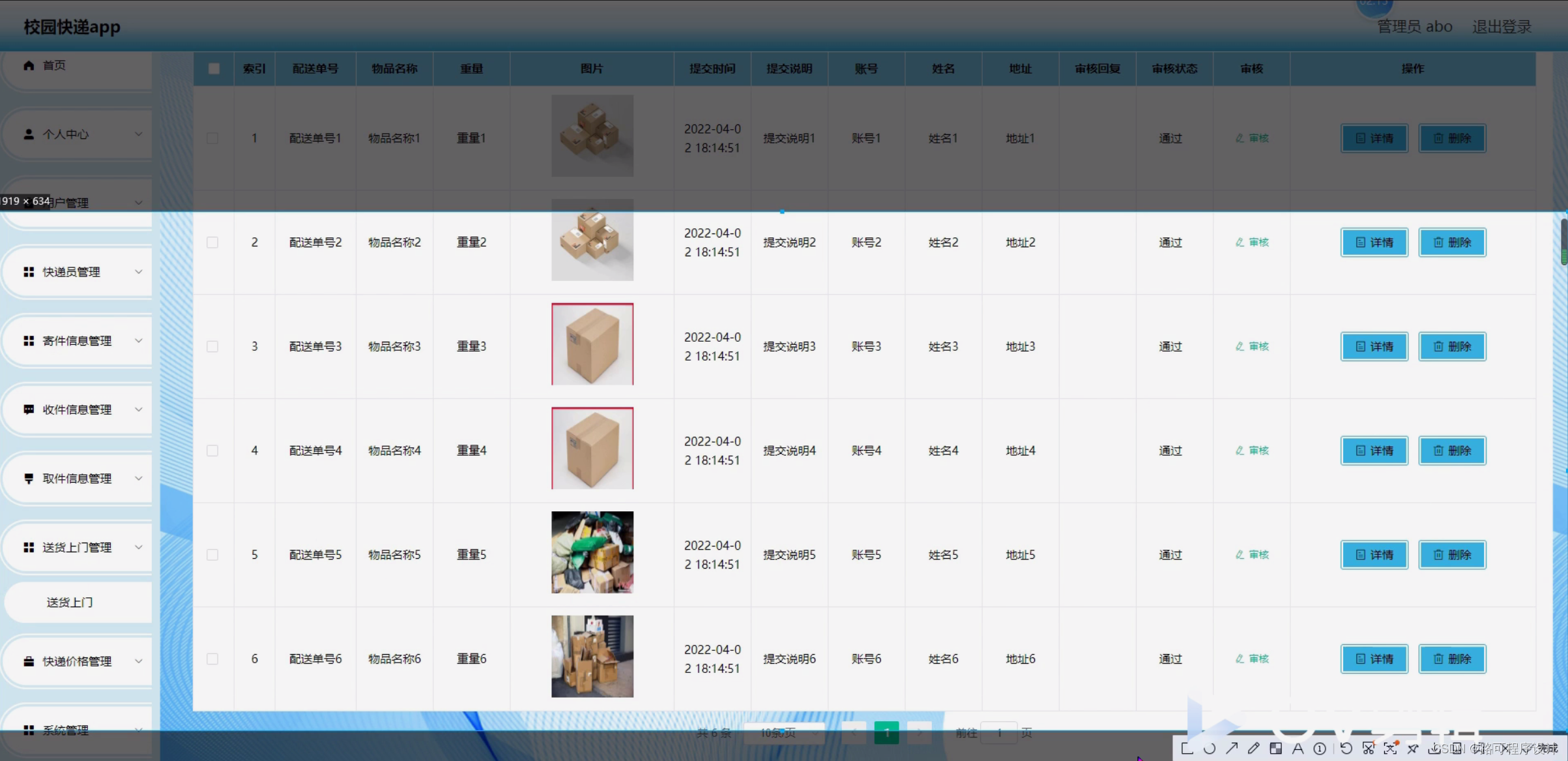The height and width of the screenshot is (761, 1568).
Task: Click the page number input field
Action: click(999, 733)
